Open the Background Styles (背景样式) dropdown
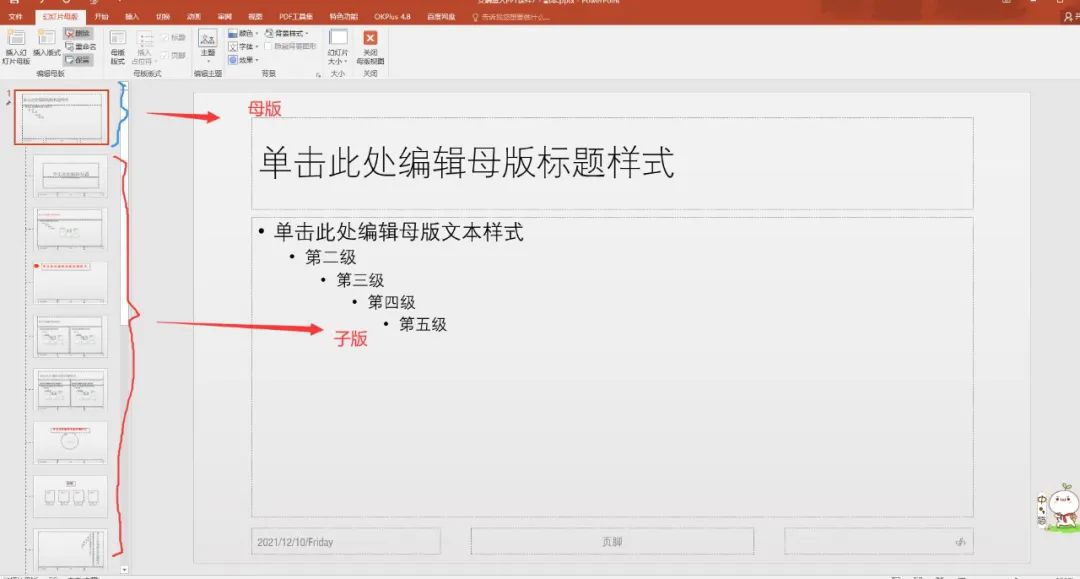This screenshot has height=579, width=1080. tap(287, 33)
